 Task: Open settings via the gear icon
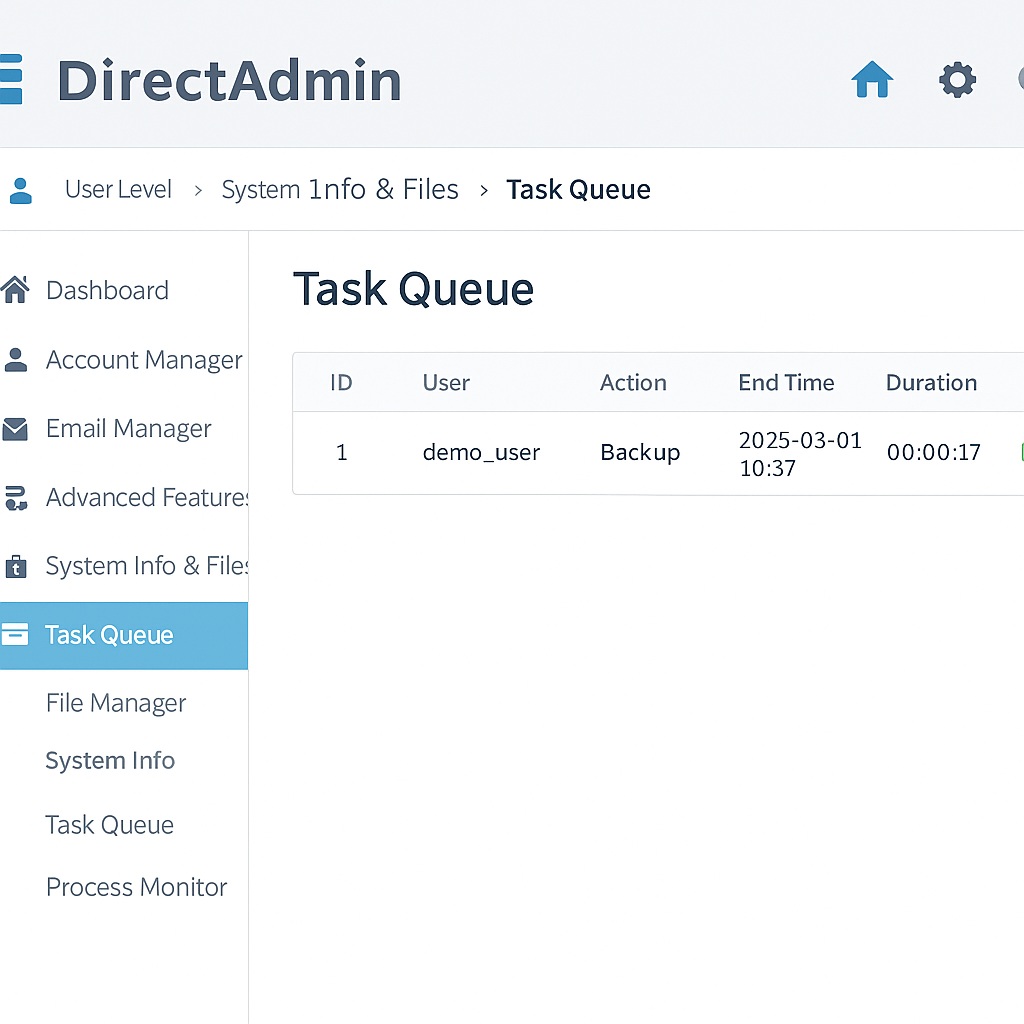957,80
